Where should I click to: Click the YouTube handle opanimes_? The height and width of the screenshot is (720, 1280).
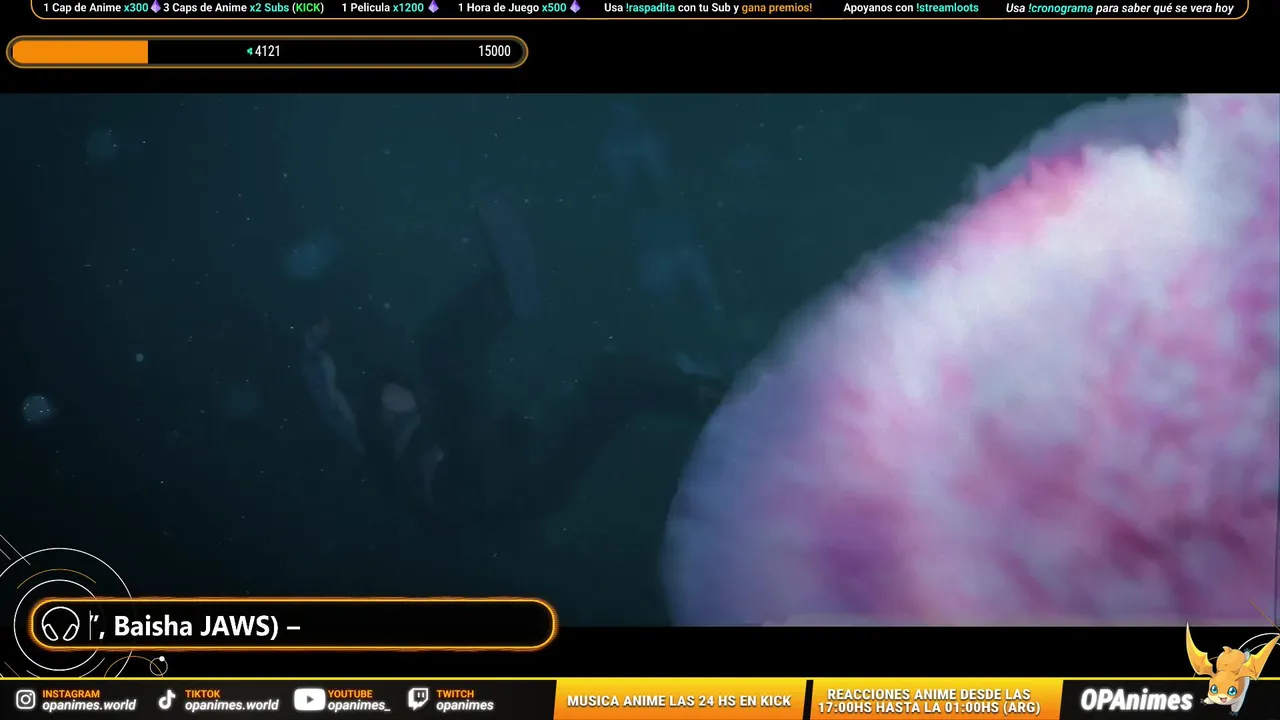pos(359,706)
